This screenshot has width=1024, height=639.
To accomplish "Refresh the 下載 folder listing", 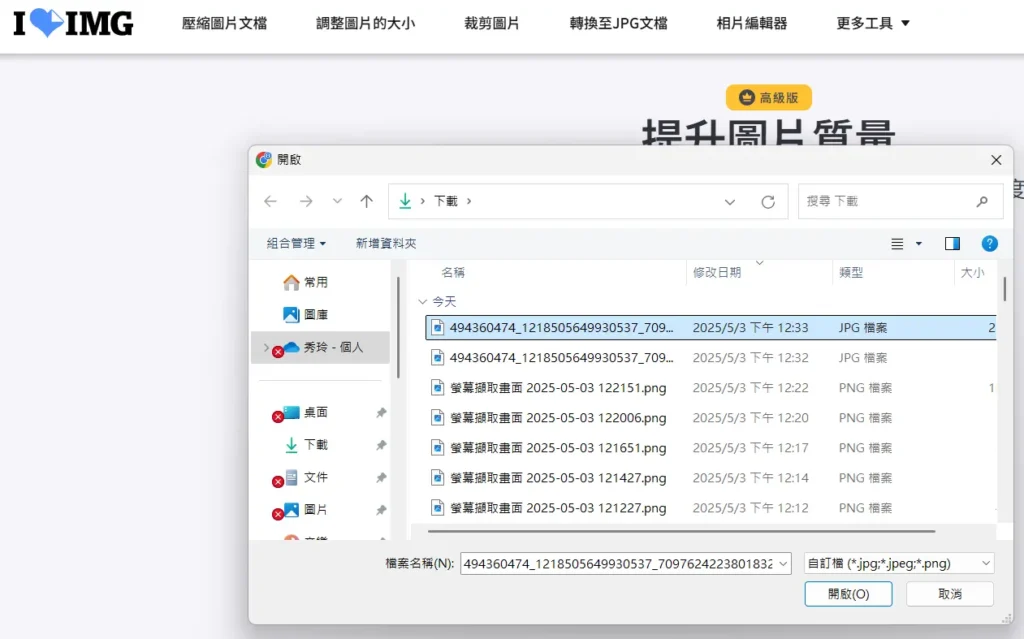I will pyautogui.click(x=768, y=202).
